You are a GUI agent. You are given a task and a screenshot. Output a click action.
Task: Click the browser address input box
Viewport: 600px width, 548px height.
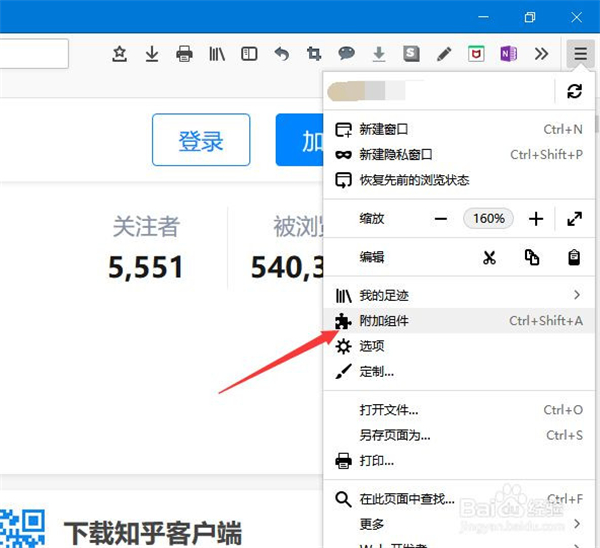(x=34, y=54)
